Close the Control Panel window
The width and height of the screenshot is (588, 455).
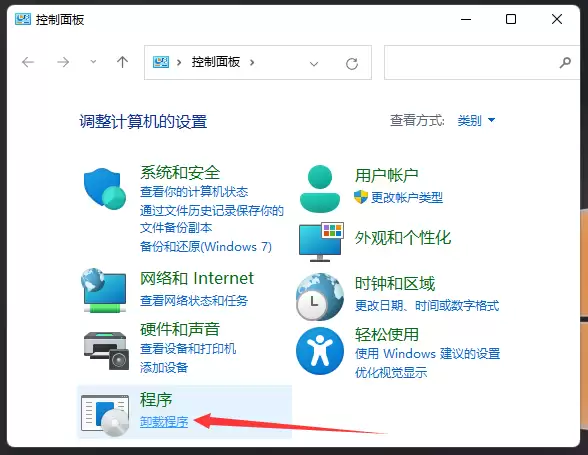click(557, 19)
